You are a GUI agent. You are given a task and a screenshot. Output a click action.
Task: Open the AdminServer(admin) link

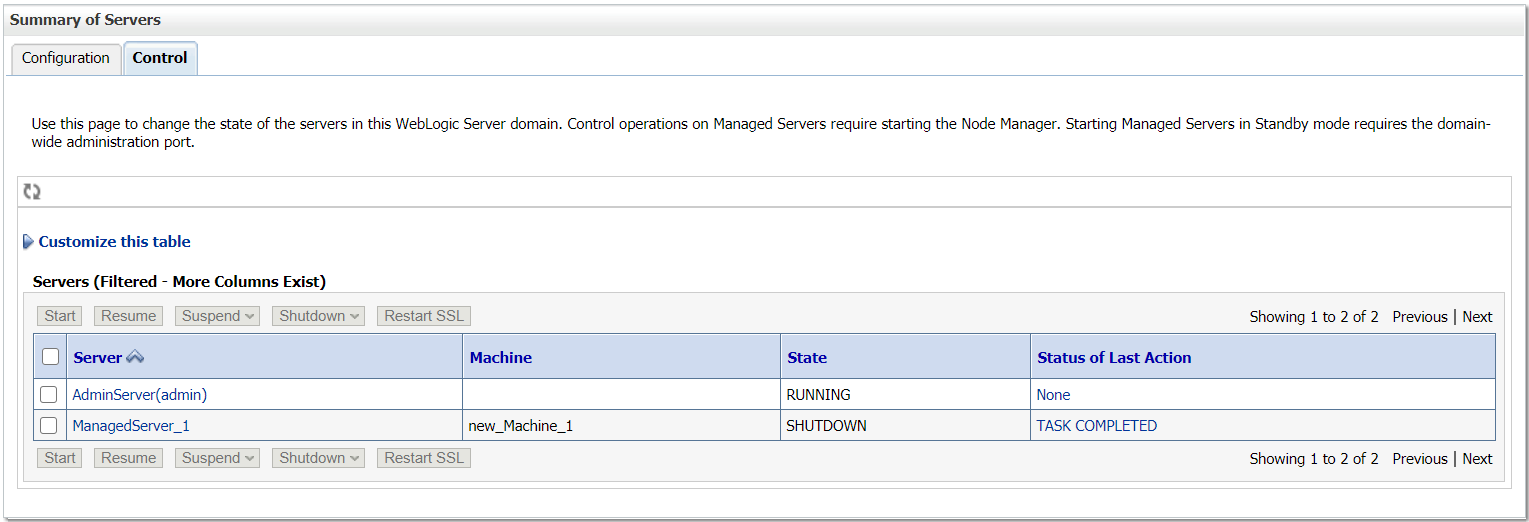pos(140,395)
